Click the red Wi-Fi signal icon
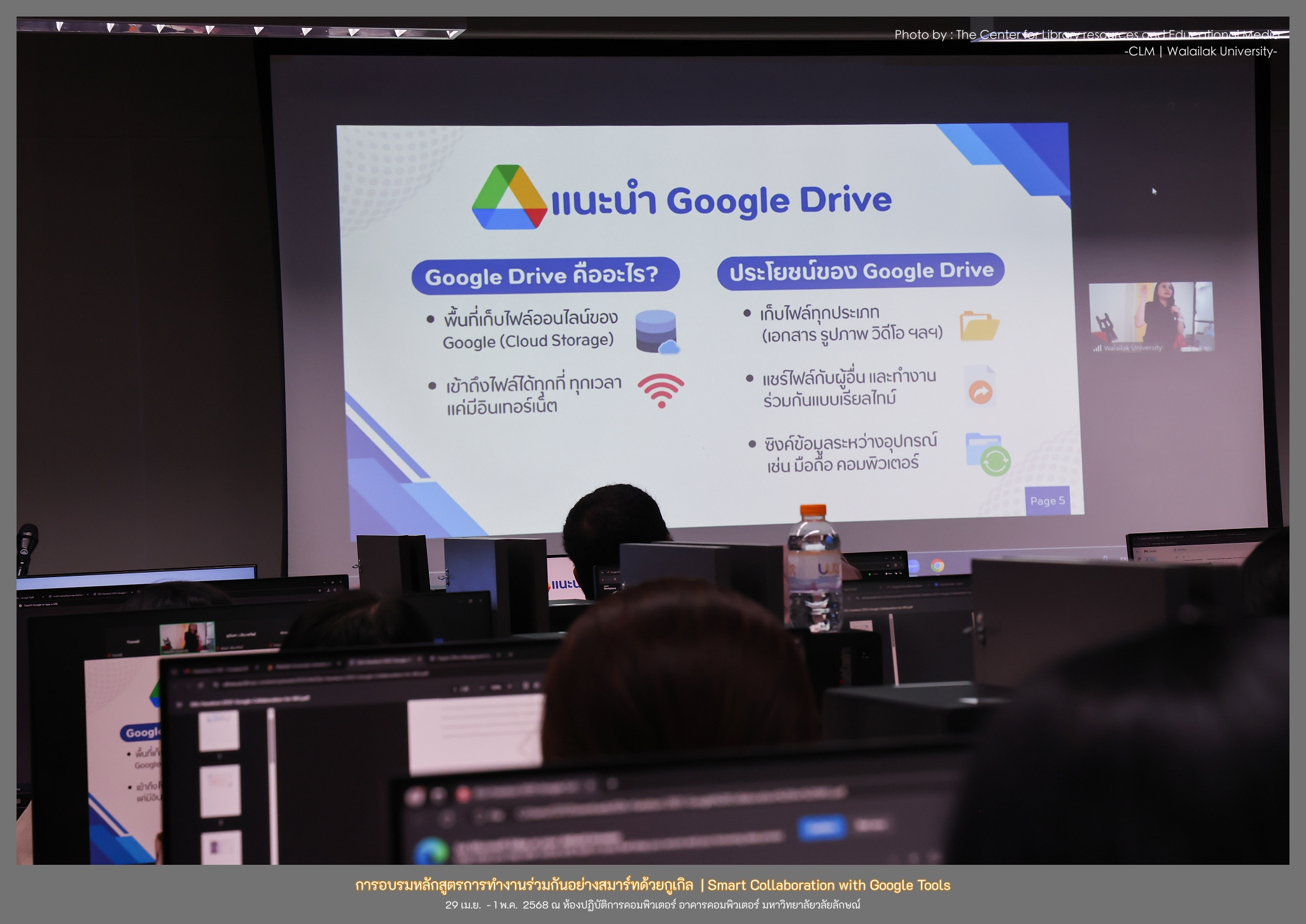 [661, 389]
